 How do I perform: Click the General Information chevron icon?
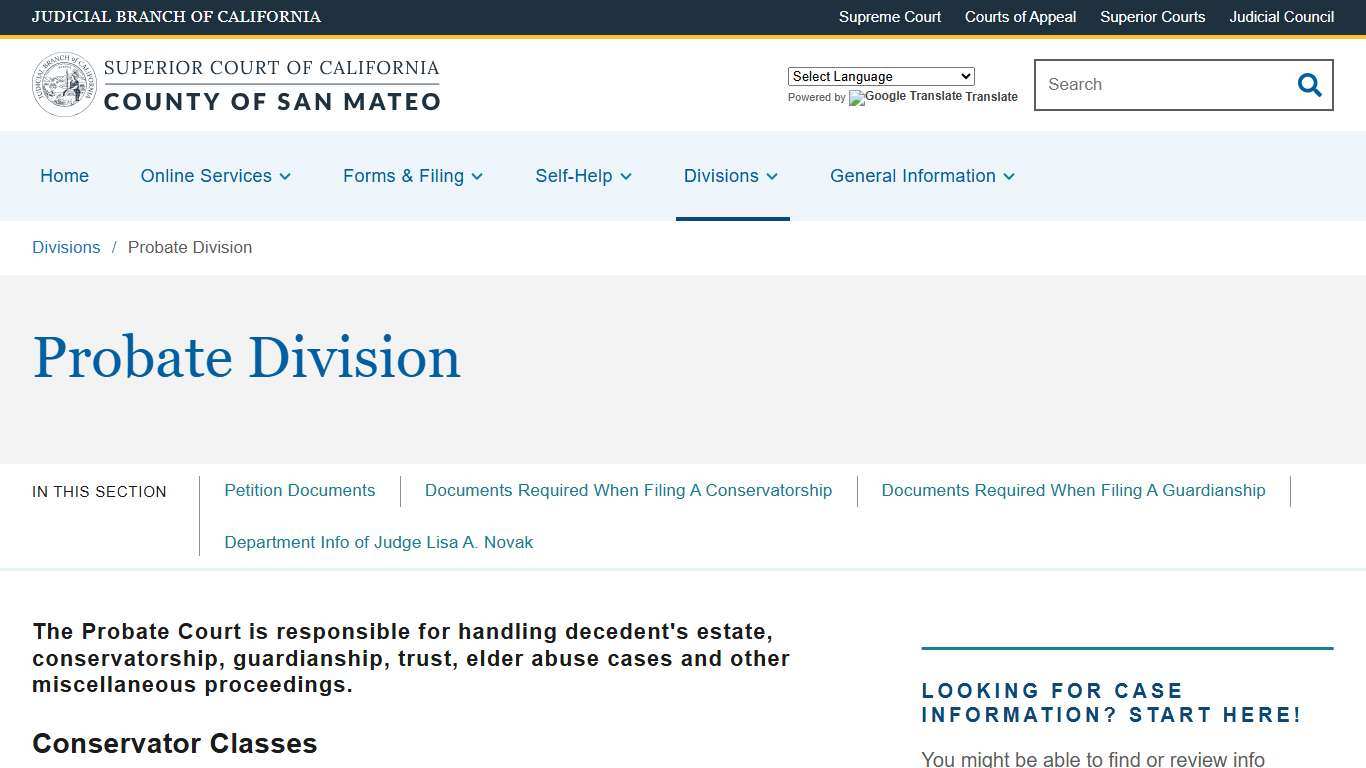(x=1011, y=177)
